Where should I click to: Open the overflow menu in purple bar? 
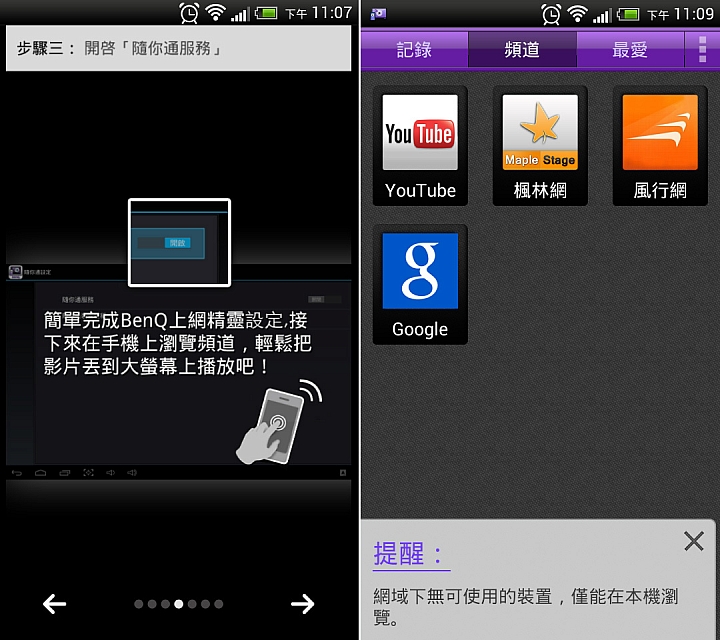tap(702, 49)
